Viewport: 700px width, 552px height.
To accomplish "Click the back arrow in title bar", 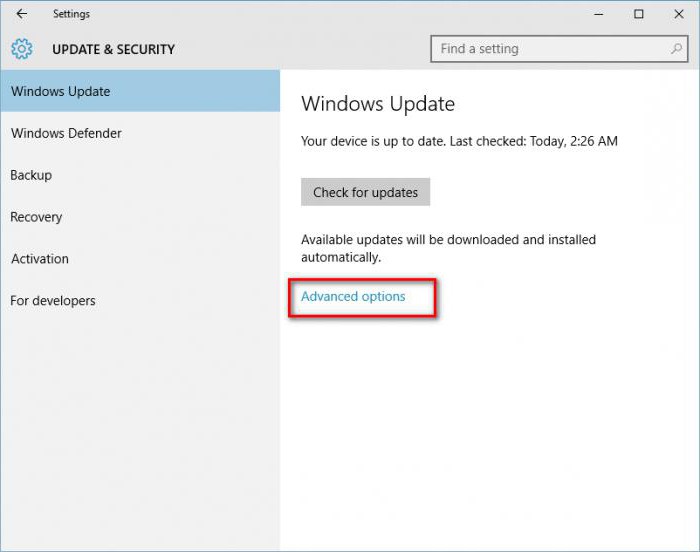I will (22, 14).
